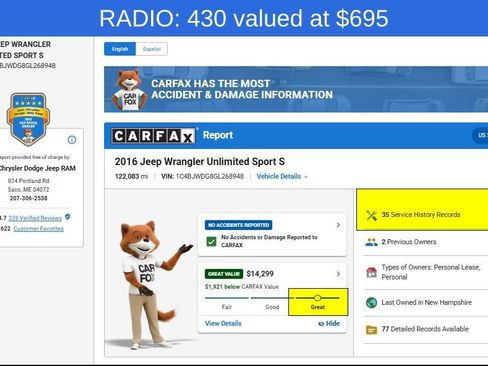488x366 pixels.
Task: Click the previous owners people icon
Action: point(371,242)
